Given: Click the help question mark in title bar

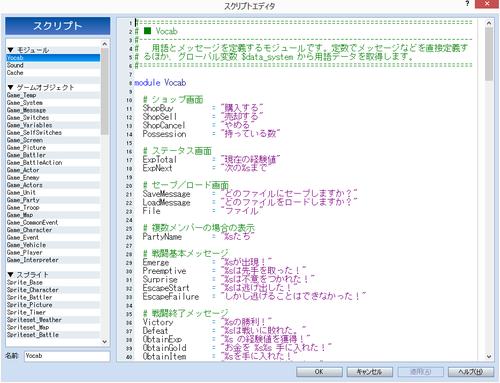Looking at the screenshot, I should tap(467, 3).
